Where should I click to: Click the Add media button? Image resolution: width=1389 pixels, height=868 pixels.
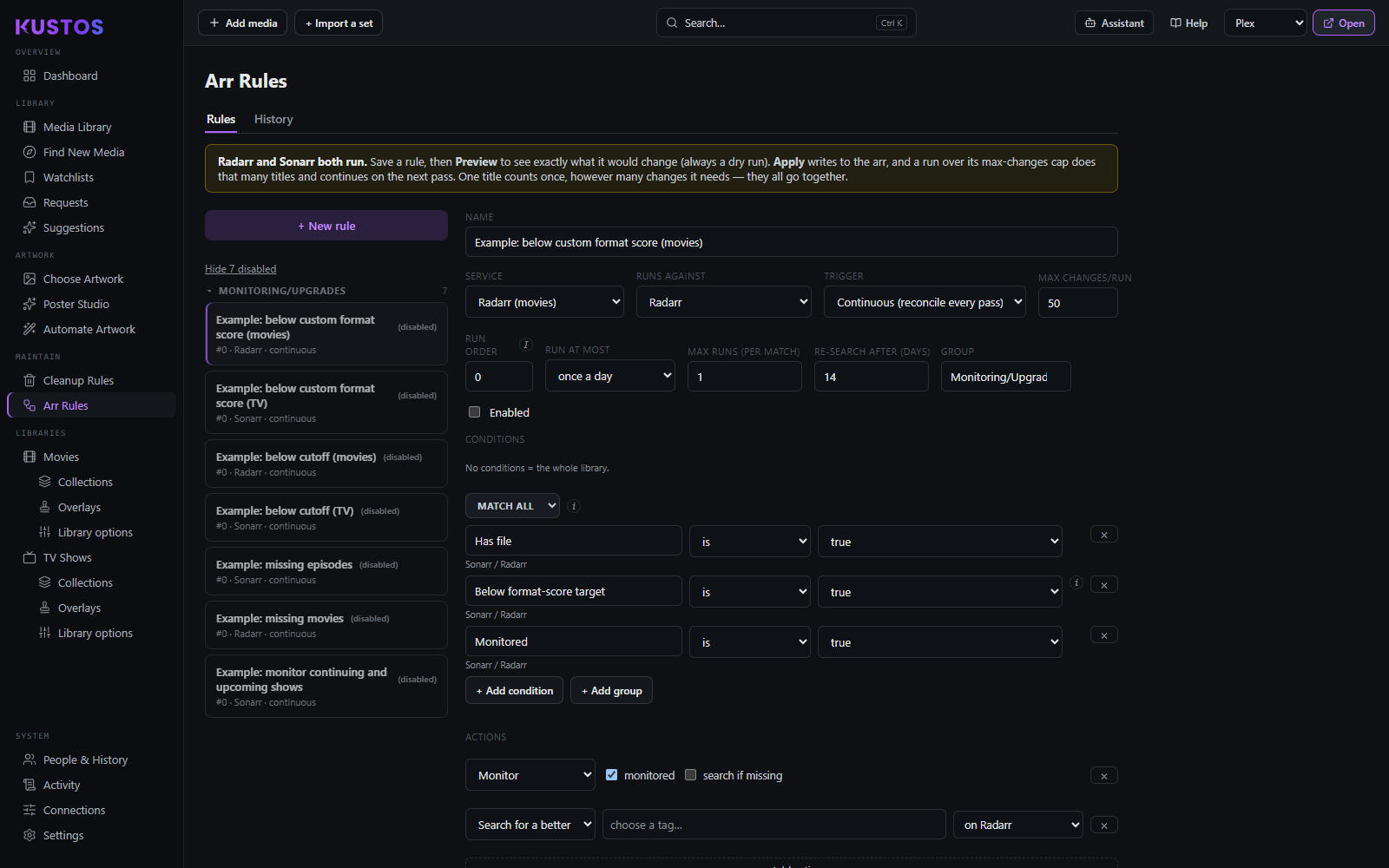(243, 23)
